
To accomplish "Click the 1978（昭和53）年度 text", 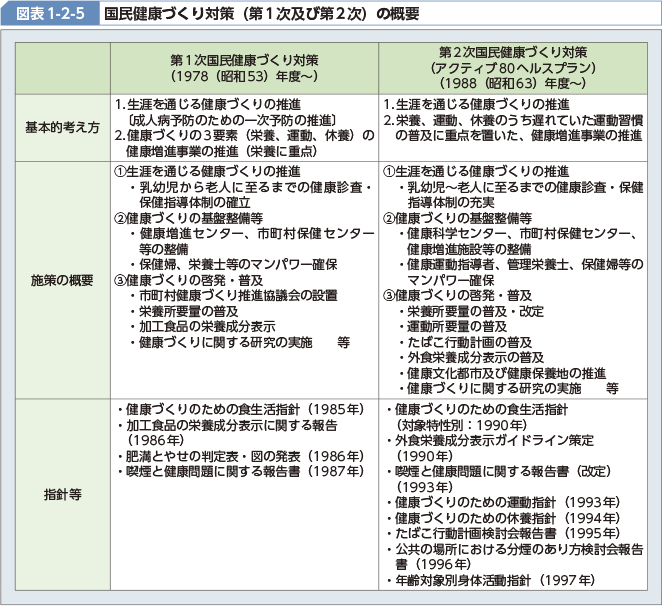I will pyautogui.click(x=243, y=74).
